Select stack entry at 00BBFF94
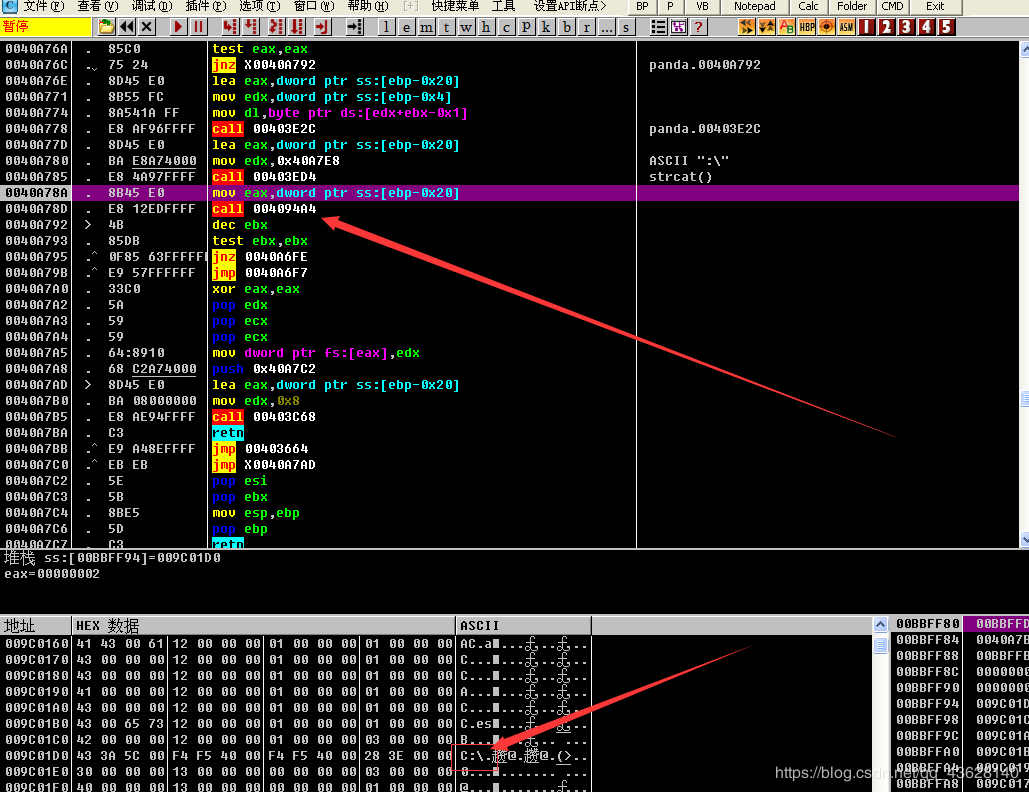1029x792 pixels. click(960, 703)
